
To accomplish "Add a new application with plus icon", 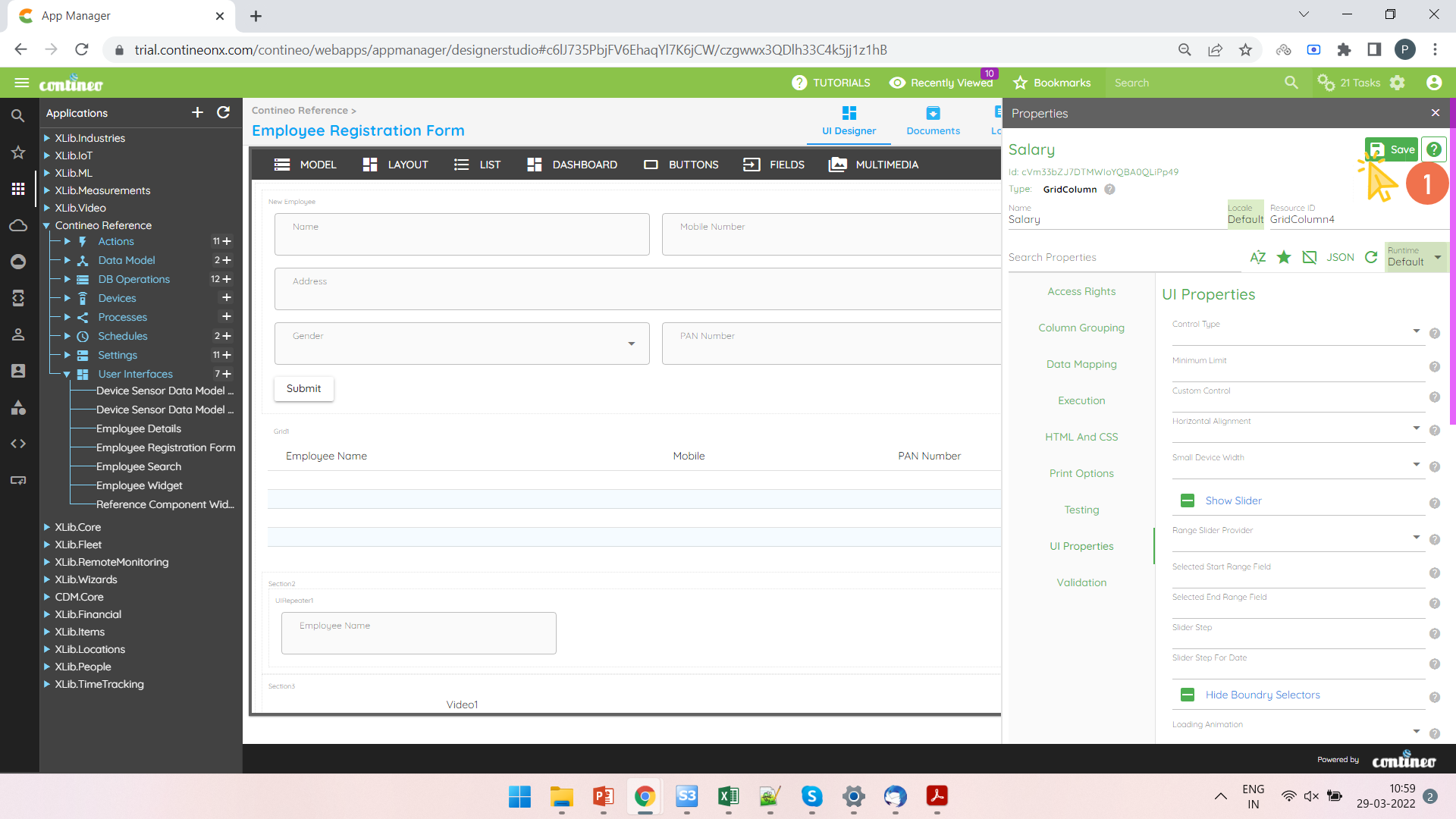I will [197, 112].
